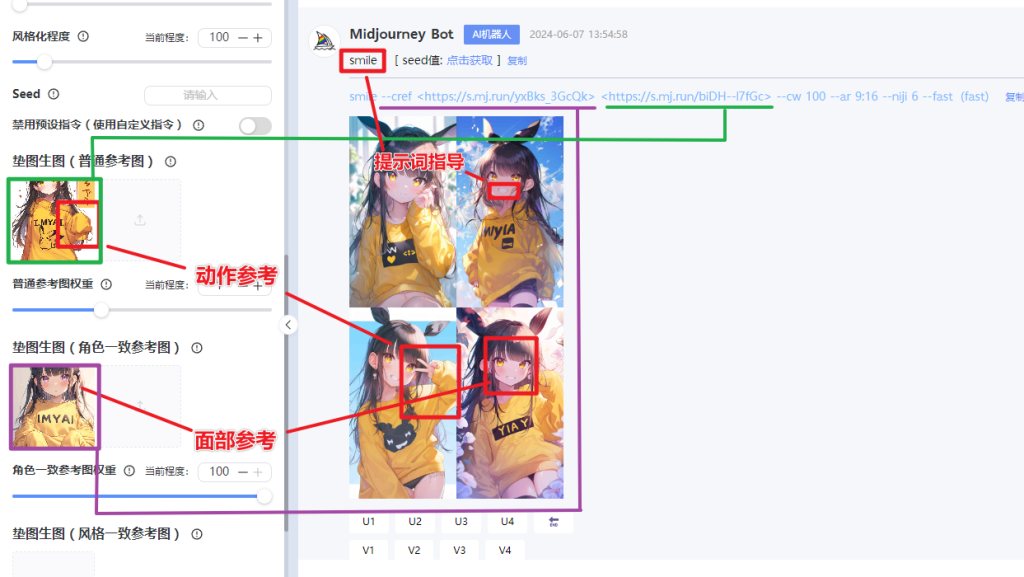
Task: Click info icon beside 垫图生图 (普通参考图)
Action: pos(170,161)
